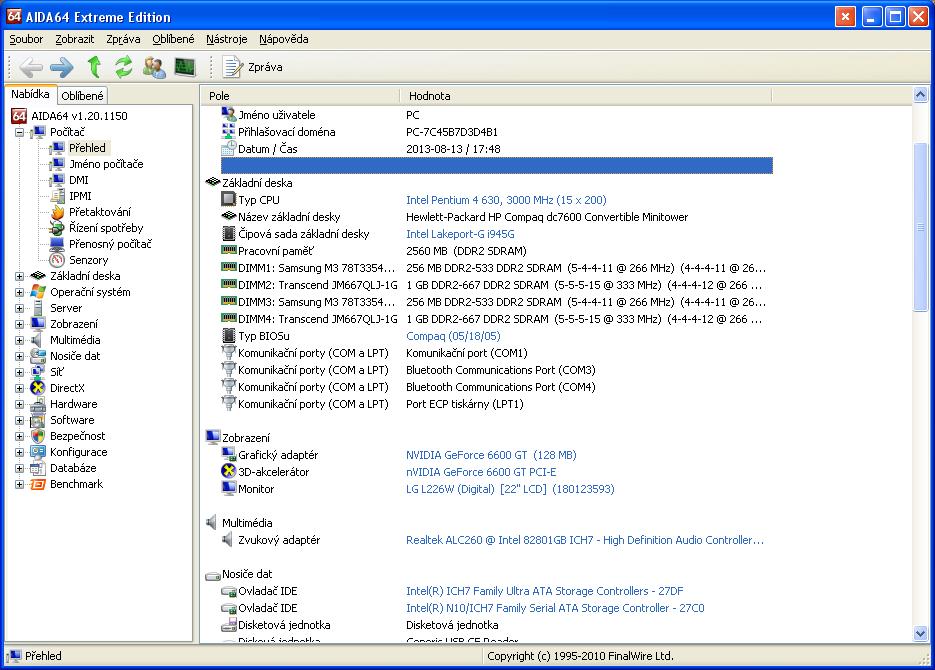Select Přenosný počítač tree item

(110, 244)
